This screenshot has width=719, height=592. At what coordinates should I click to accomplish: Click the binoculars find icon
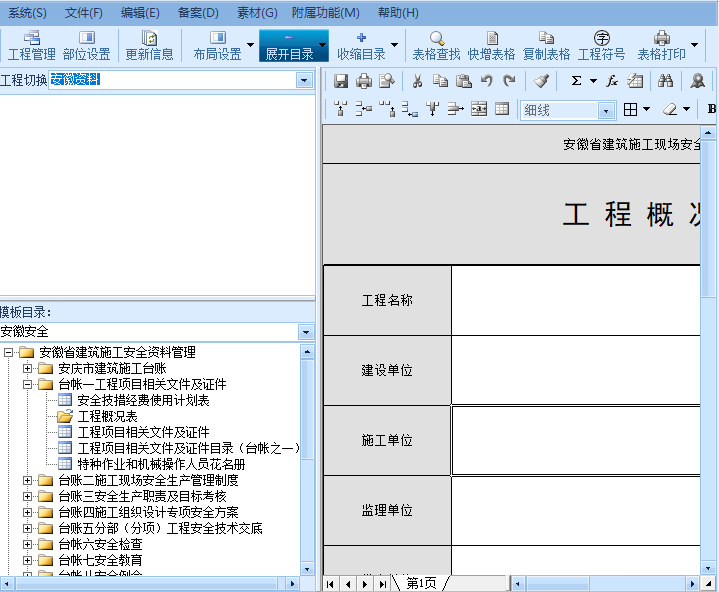[x=665, y=81]
